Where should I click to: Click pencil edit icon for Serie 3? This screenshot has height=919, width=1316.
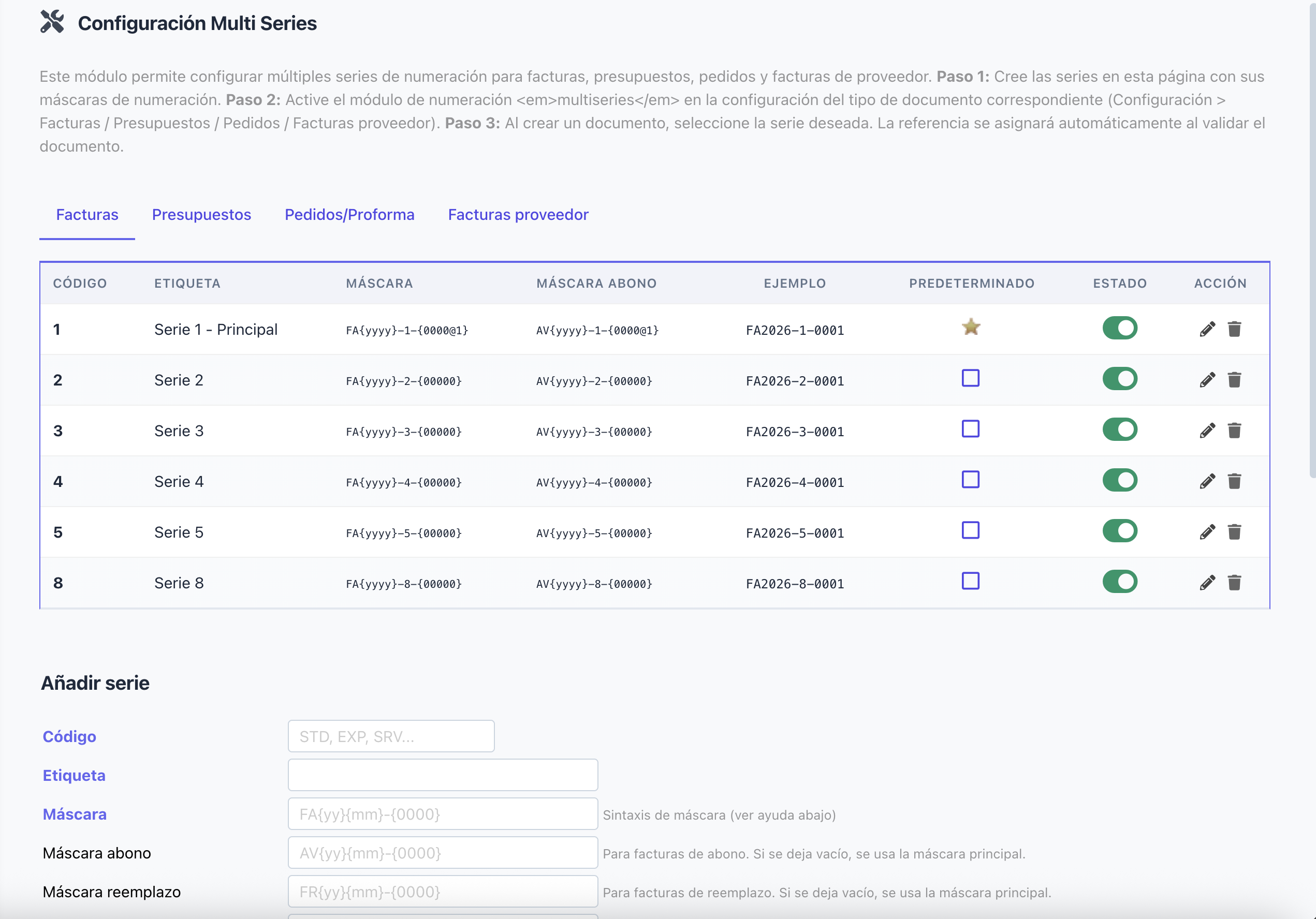click(x=1207, y=431)
